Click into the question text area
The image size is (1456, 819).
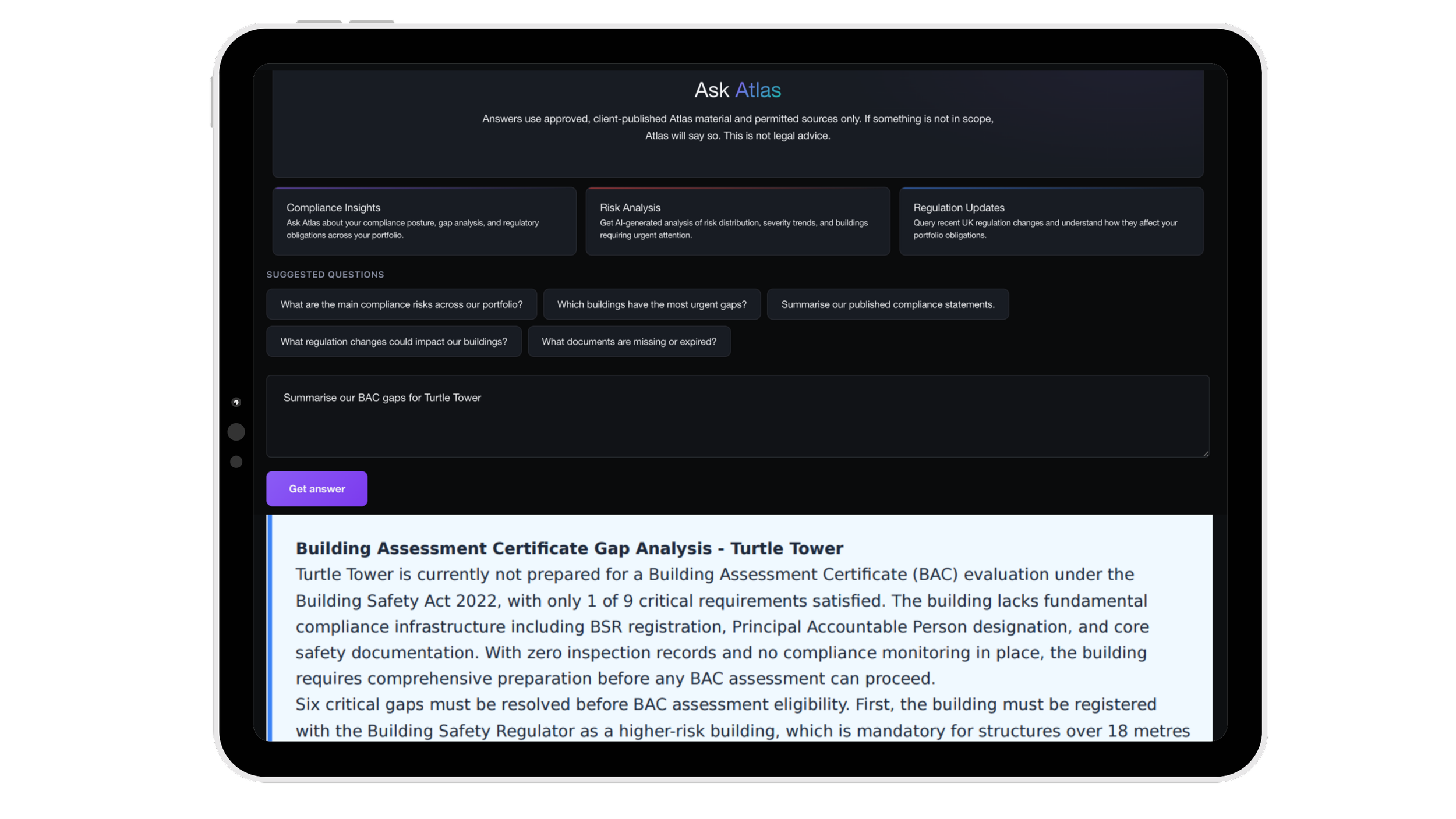coord(737,416)
